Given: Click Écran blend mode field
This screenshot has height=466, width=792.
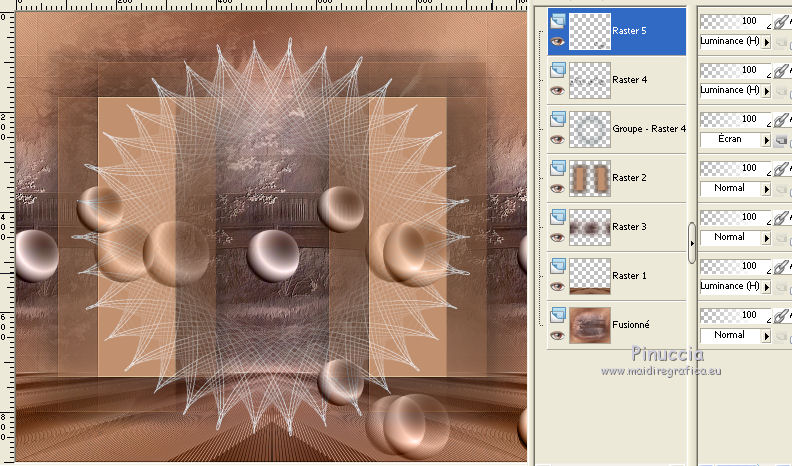Looking at the screenshot, I should point(731,139).
